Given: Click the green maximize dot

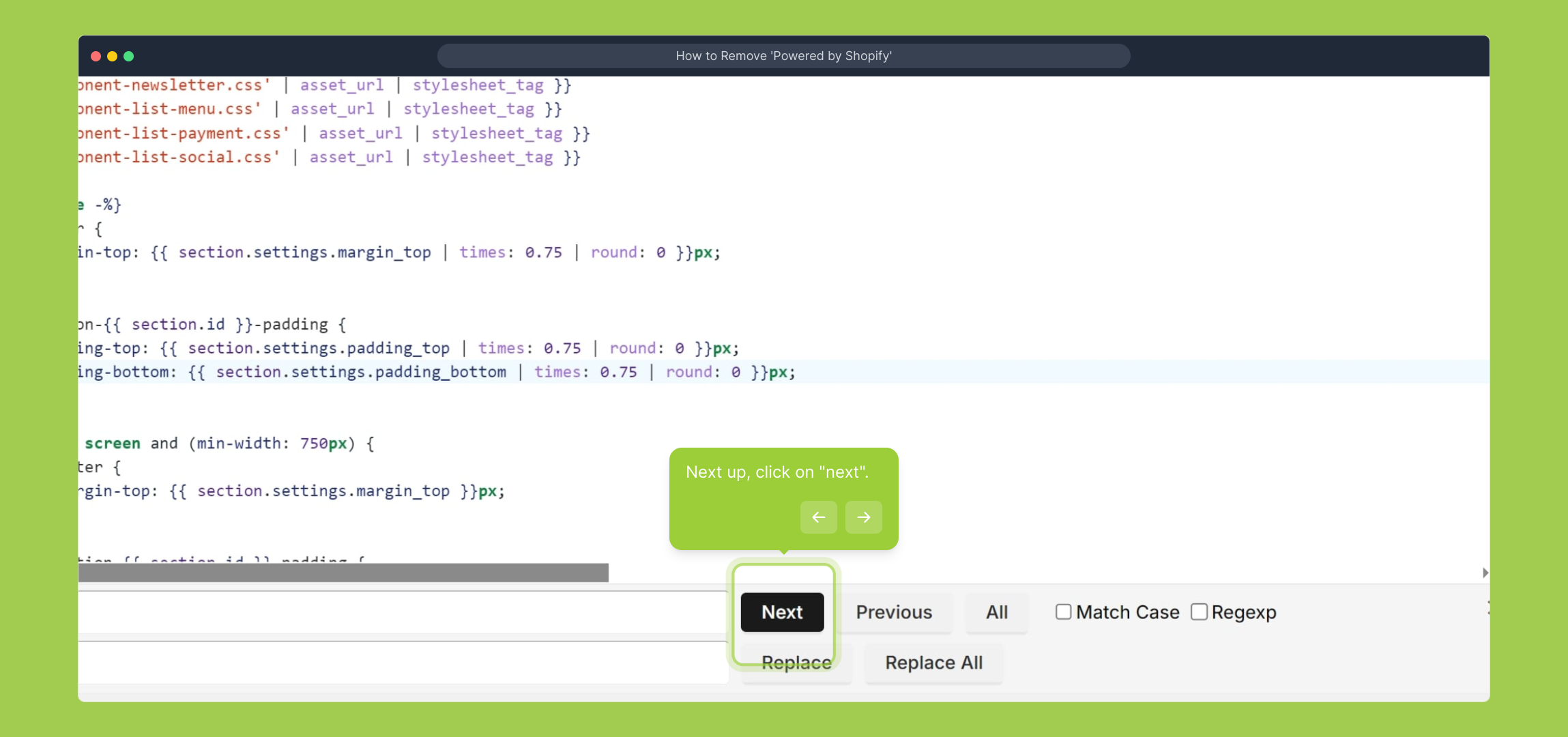Looking at the screenshot, I should pyautogui.click(x=129, y=56).
